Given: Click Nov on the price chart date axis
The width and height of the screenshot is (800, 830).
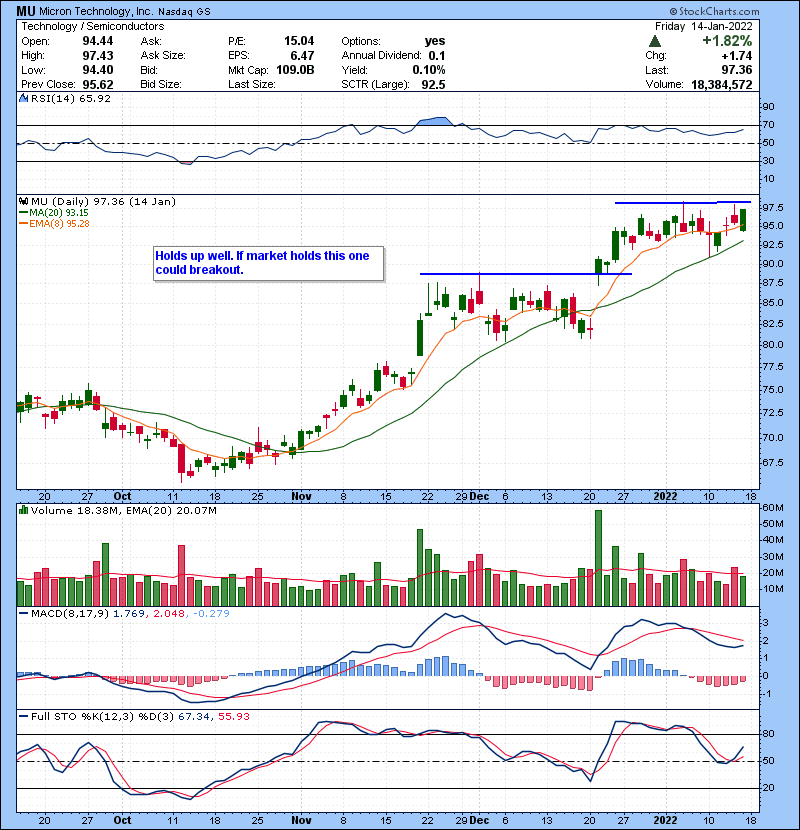Looking at the screenshot, I should click(x=301, y=497).
